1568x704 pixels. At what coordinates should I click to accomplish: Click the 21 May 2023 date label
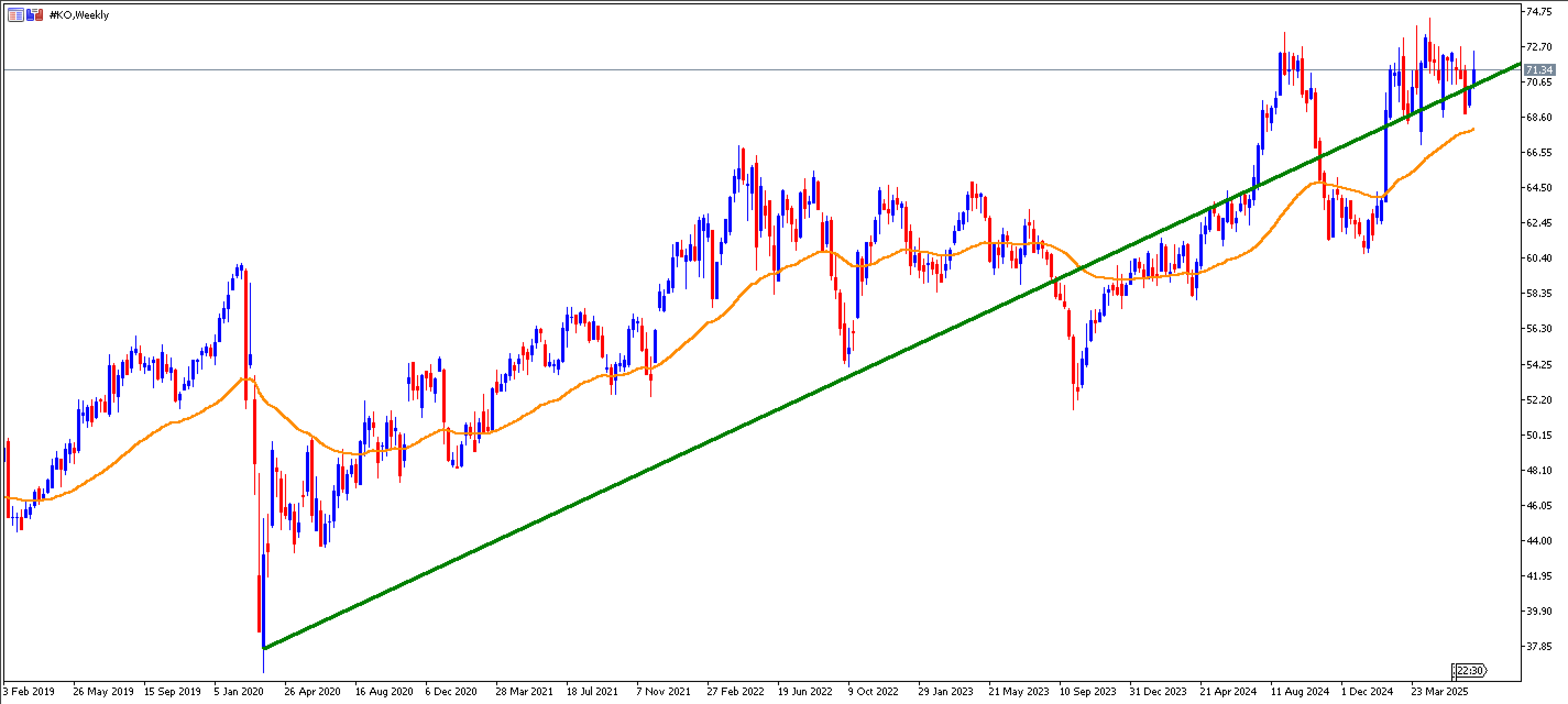pyautogui.click(x=1018, y=692)
